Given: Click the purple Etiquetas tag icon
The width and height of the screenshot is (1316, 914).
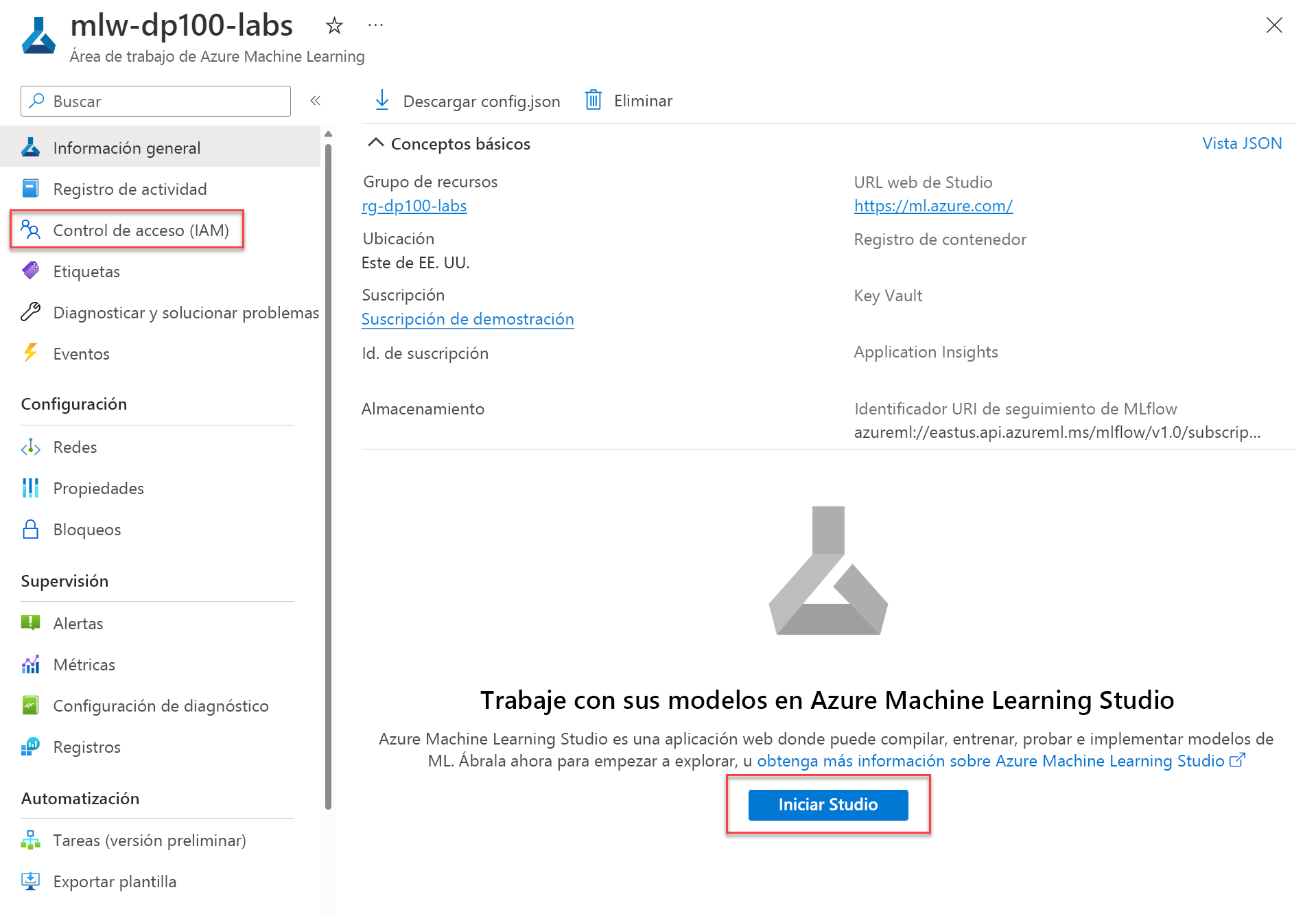Looking at the screenshot, I should tap(31, 271).
